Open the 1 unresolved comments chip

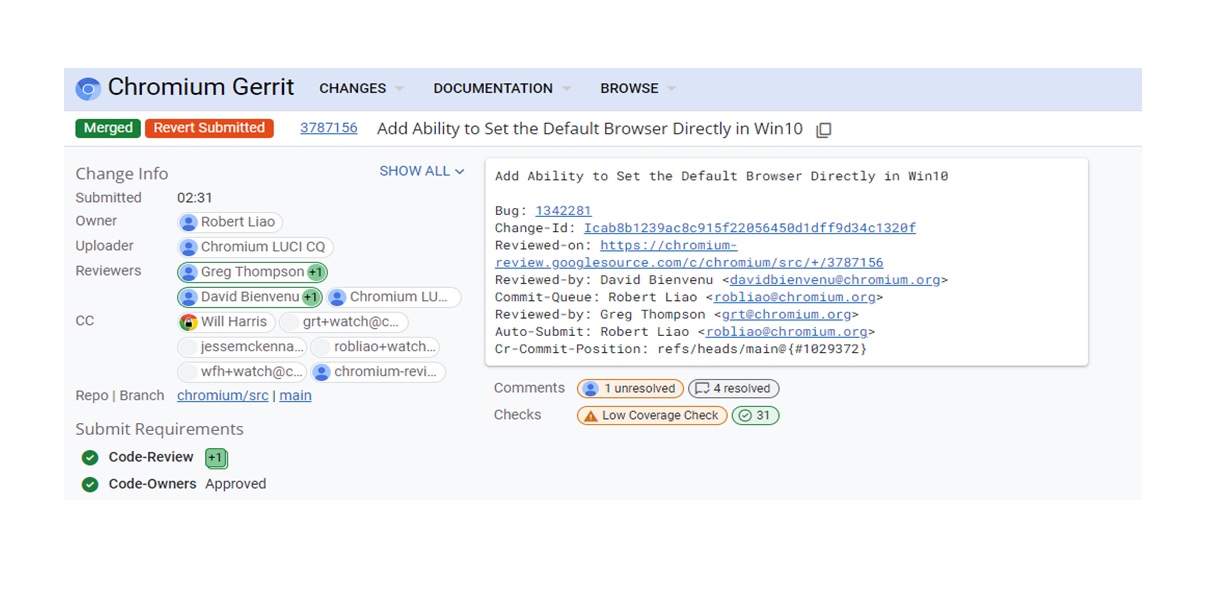point(630,389)
